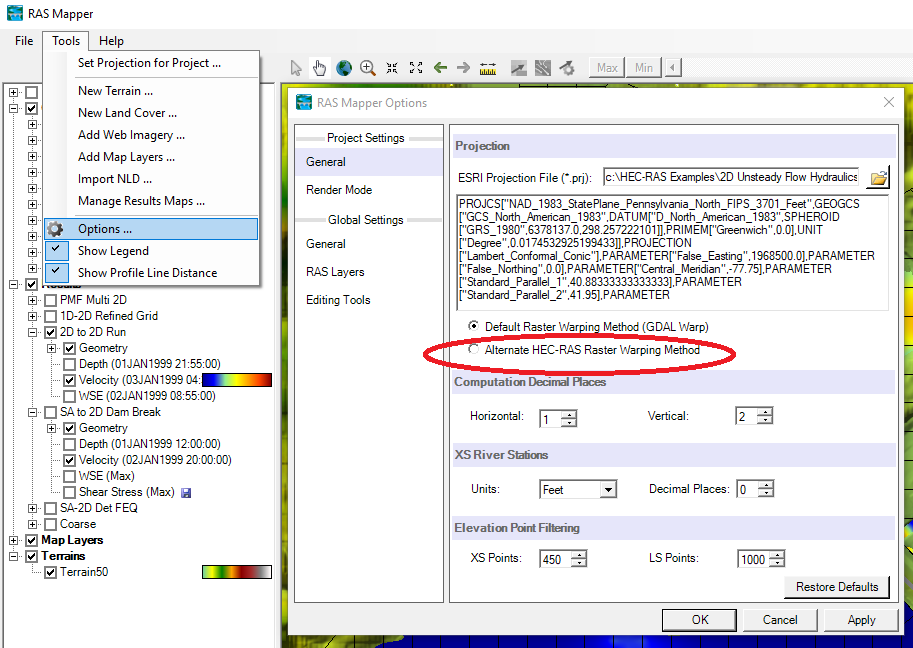Viewport: 913px width, 648px height.
Task: Click the gear icon beside Options
Action: [55, 229]
